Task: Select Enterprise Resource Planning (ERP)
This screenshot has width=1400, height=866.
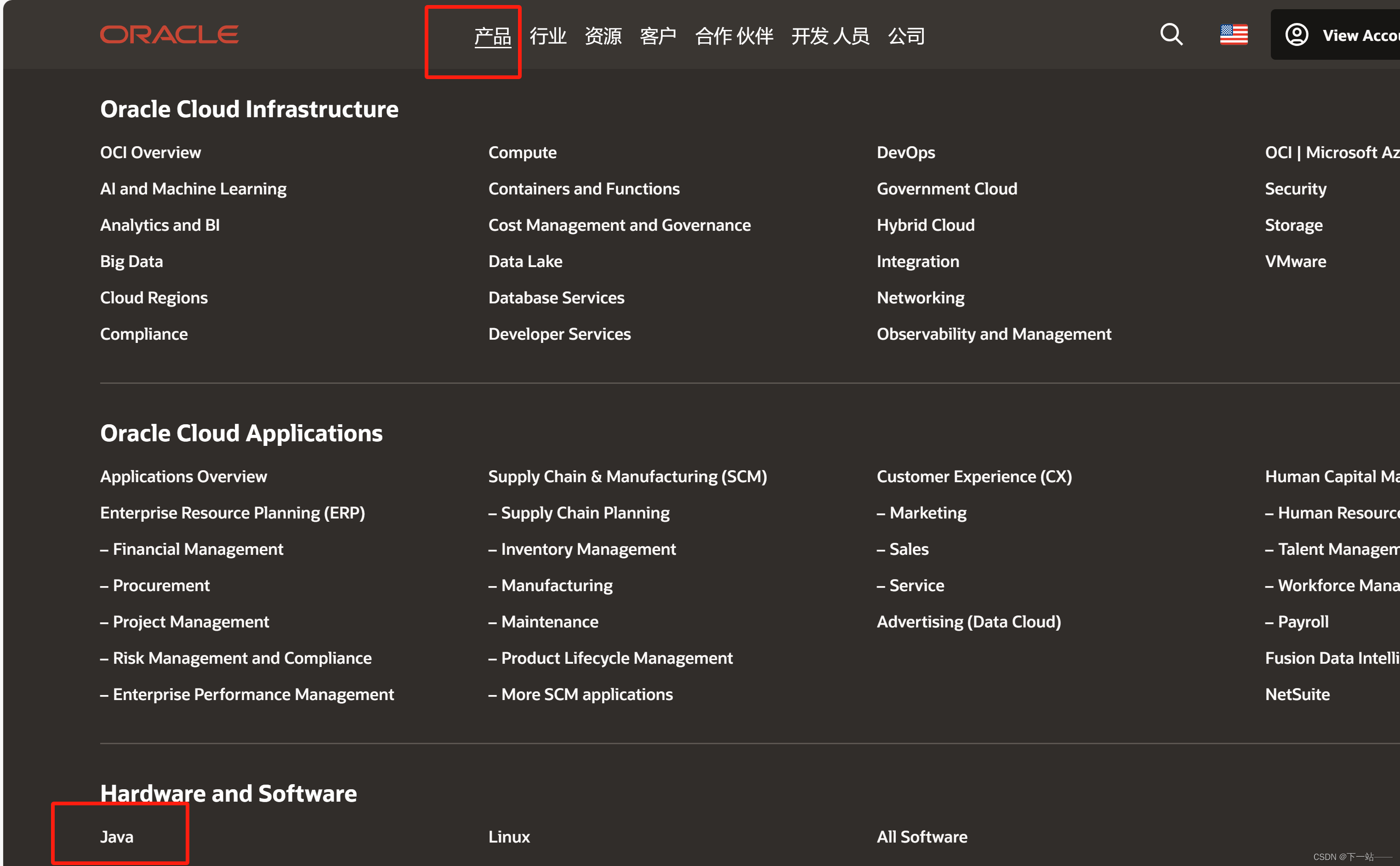Action: 233,513
